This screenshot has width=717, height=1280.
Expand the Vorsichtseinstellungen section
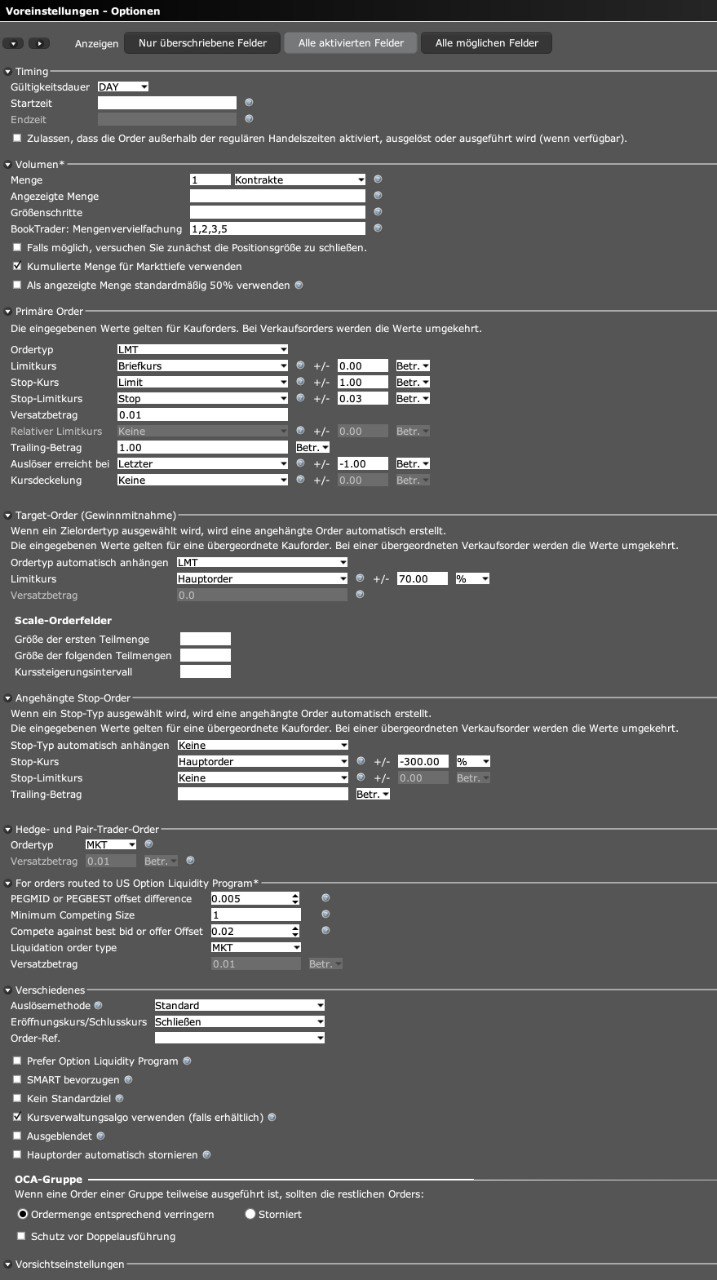(x=8, y=1264)
